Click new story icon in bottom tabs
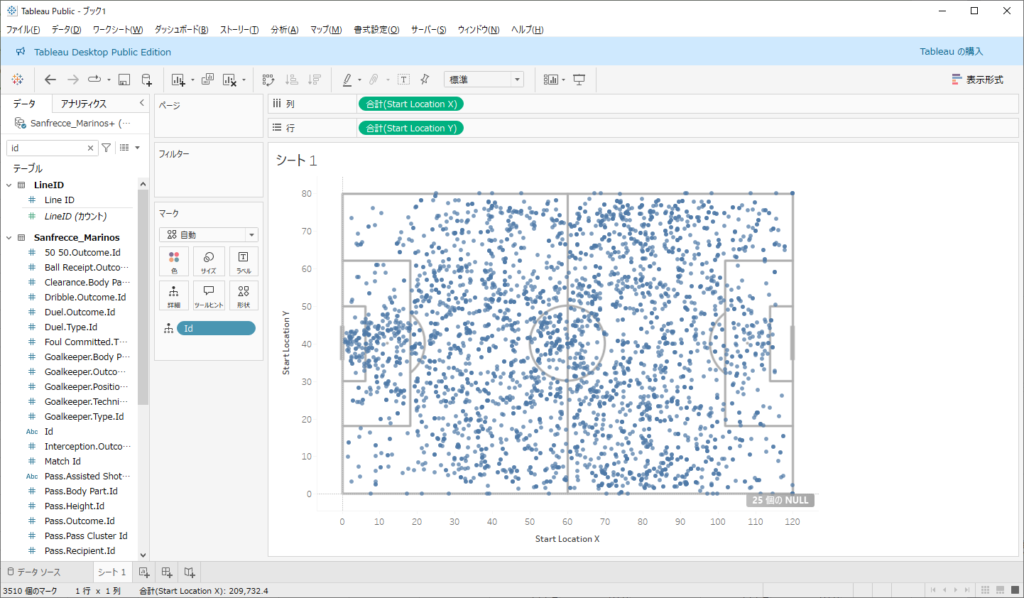 (x=189, y=573)
